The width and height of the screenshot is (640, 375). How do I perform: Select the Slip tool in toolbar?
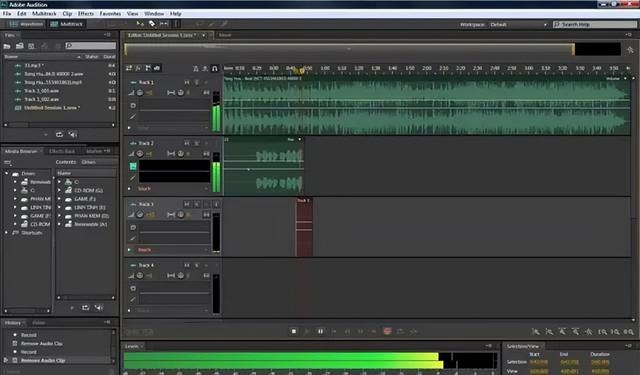click(x=164, y=24)
